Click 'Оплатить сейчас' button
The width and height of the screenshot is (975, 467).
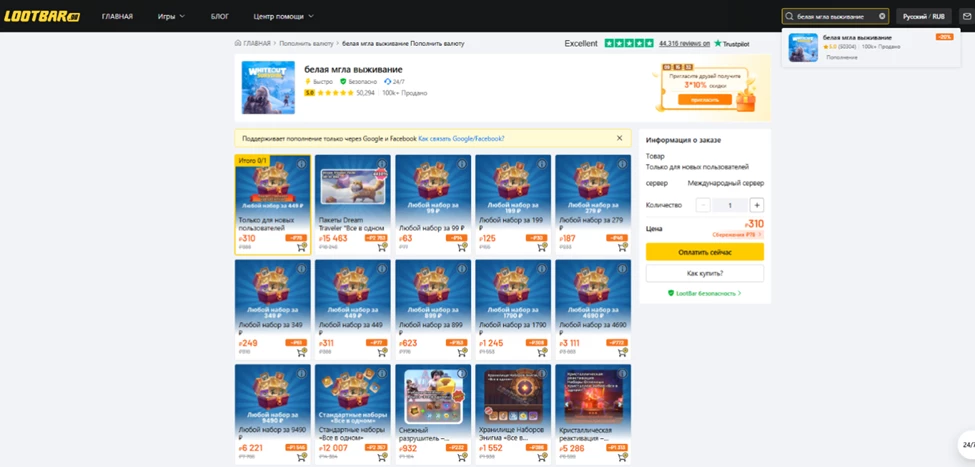point(705,252)
